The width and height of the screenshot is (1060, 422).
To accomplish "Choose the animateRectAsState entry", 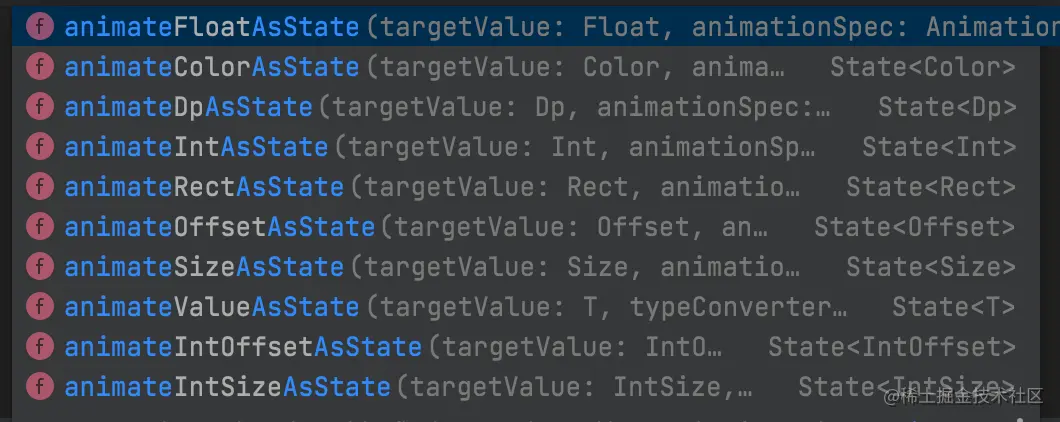I will [x=526, y=187].
